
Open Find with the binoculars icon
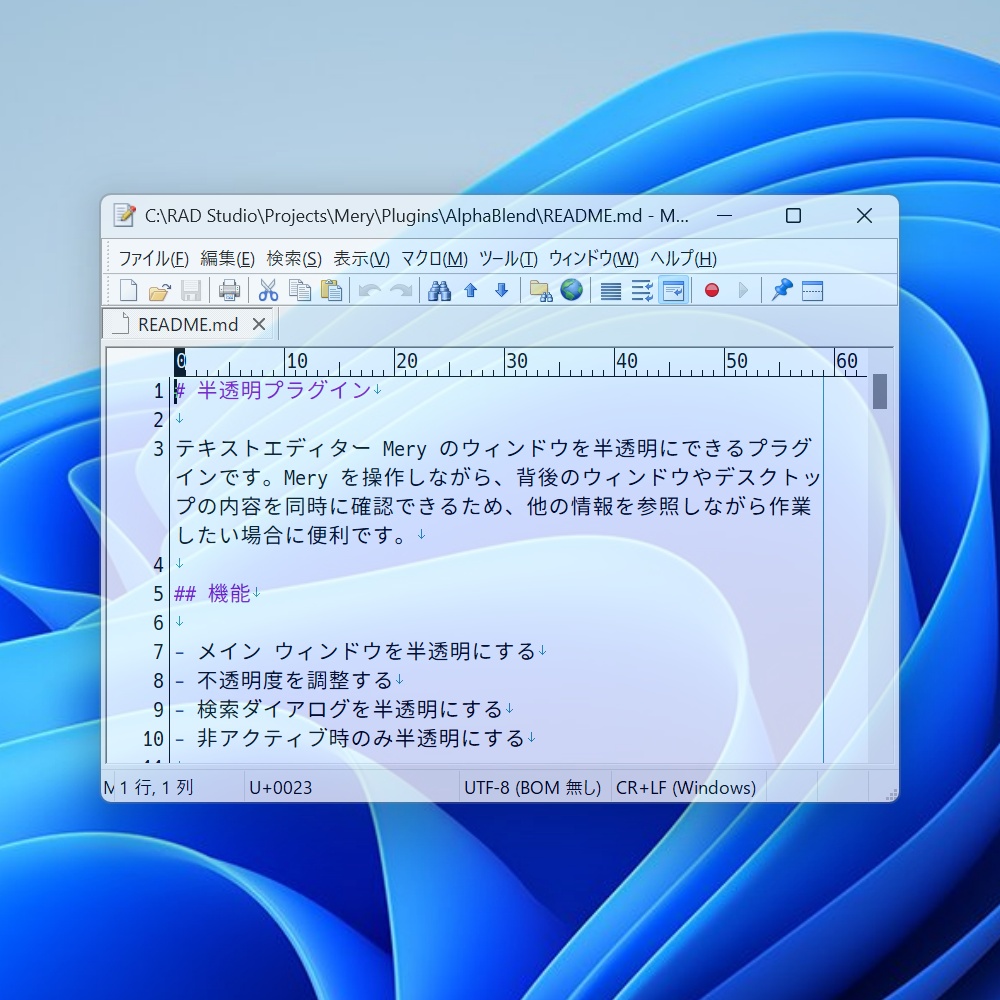439,291
